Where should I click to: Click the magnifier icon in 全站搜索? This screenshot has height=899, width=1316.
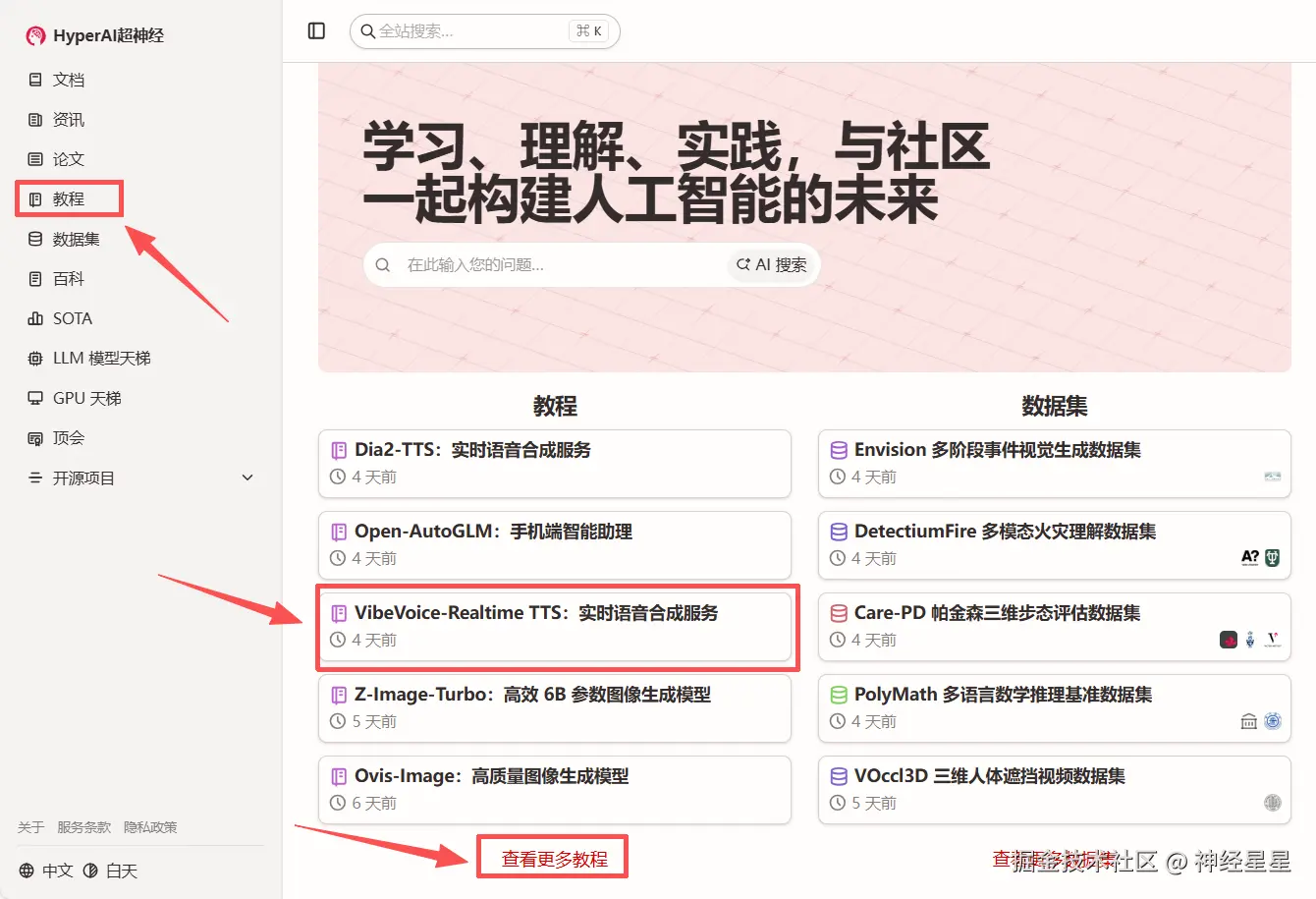[x=367, y=31]
